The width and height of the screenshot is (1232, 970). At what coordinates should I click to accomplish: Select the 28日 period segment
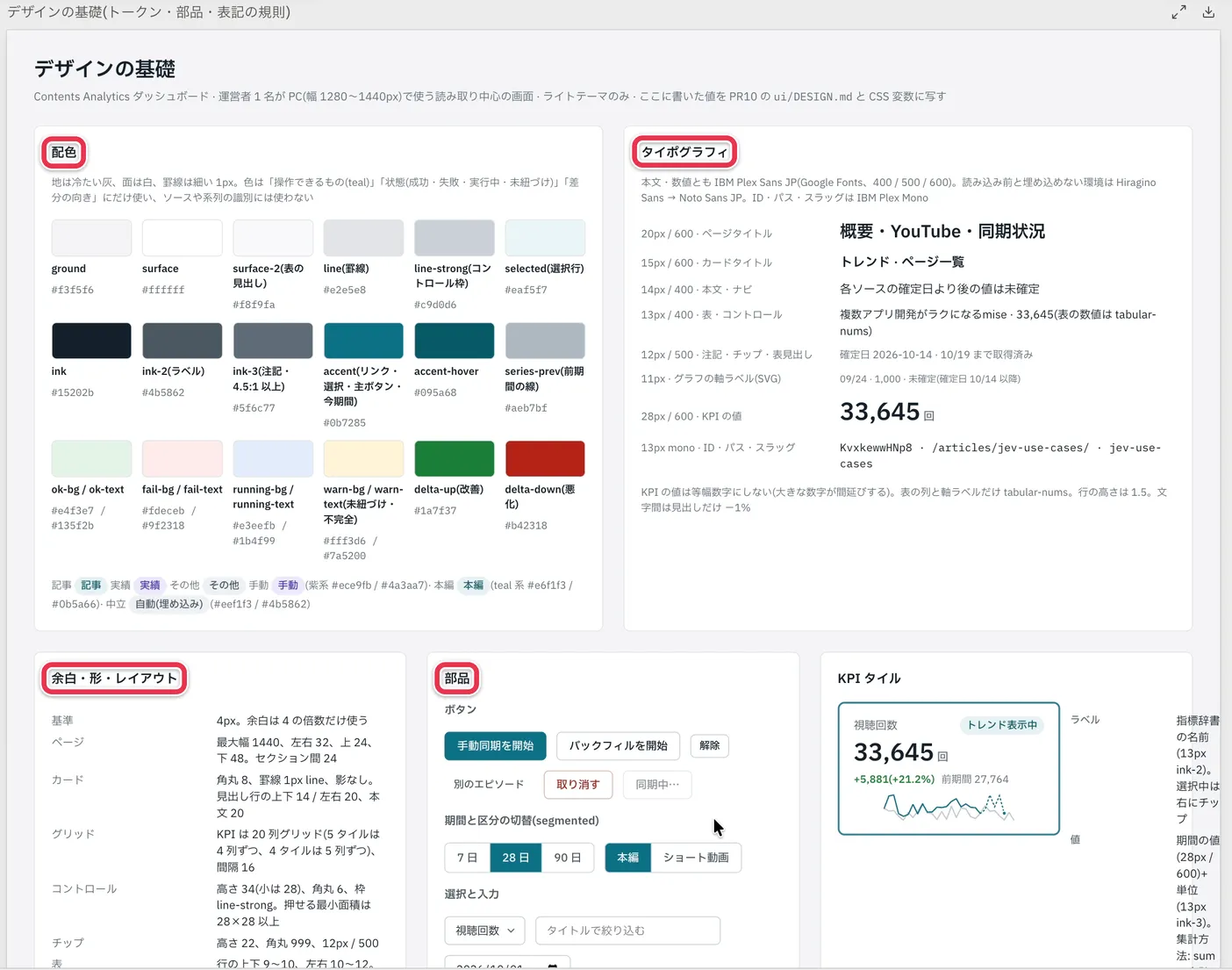point(515,858)
